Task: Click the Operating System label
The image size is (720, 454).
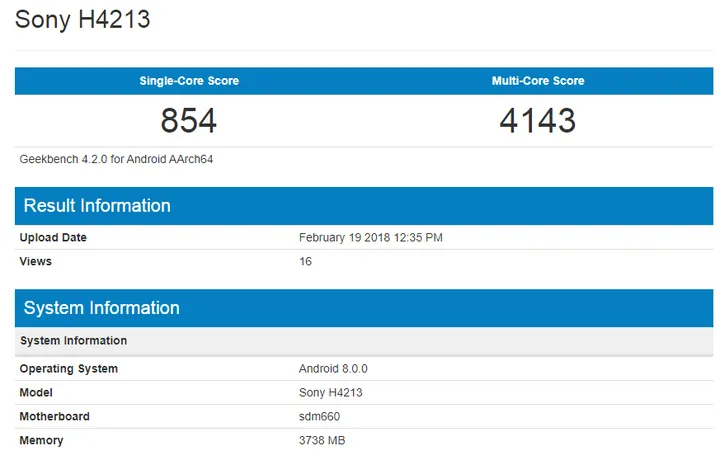Action: pyautogui.click(x=69, y=369)
